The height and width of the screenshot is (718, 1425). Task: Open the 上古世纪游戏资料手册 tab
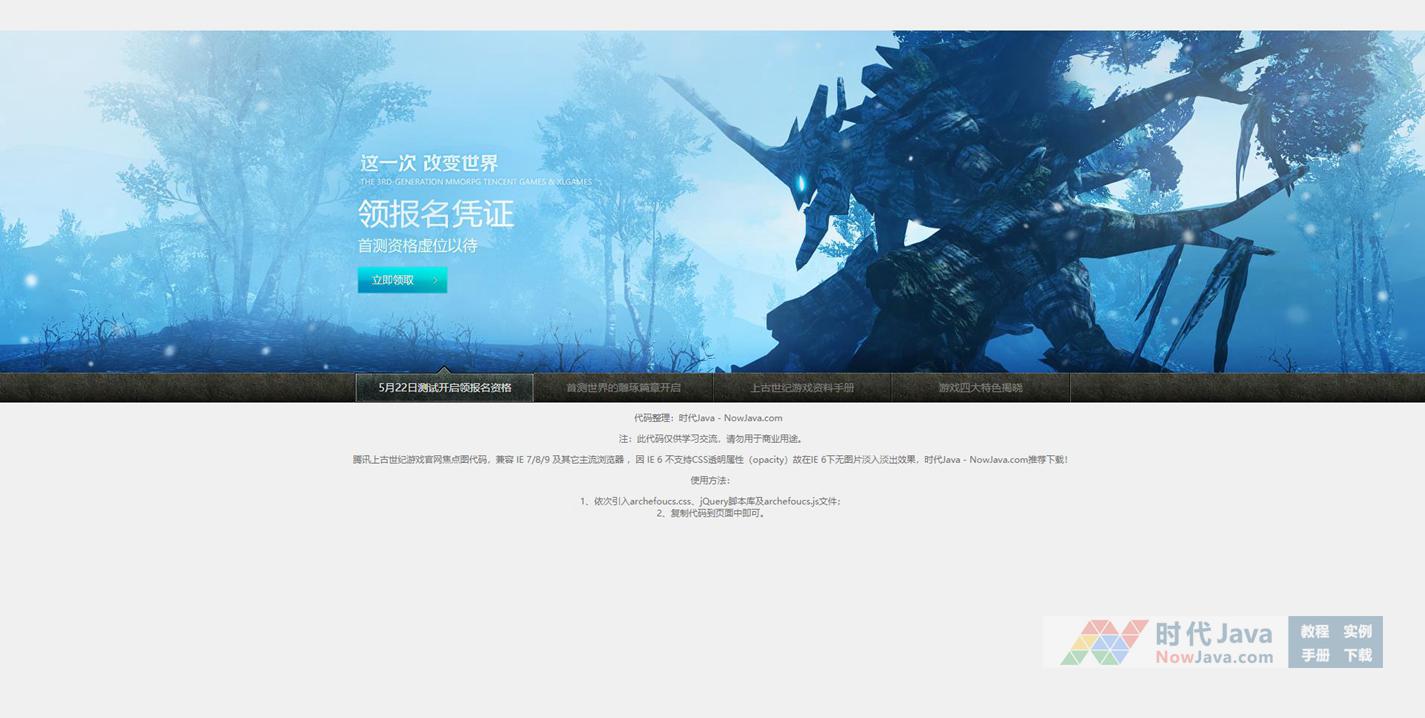[x=802, y=388]
